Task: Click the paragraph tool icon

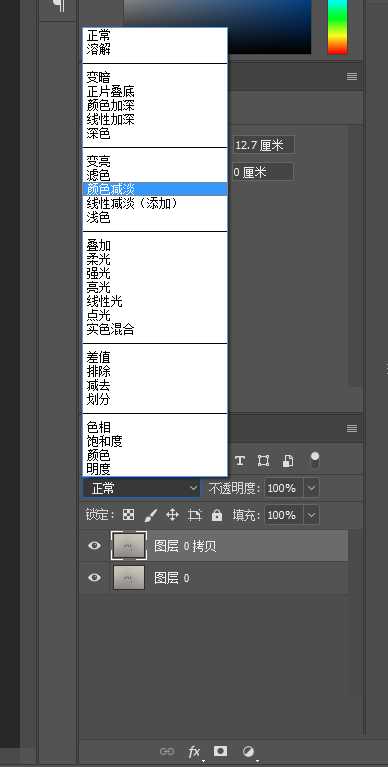Action: click(58, 6)
